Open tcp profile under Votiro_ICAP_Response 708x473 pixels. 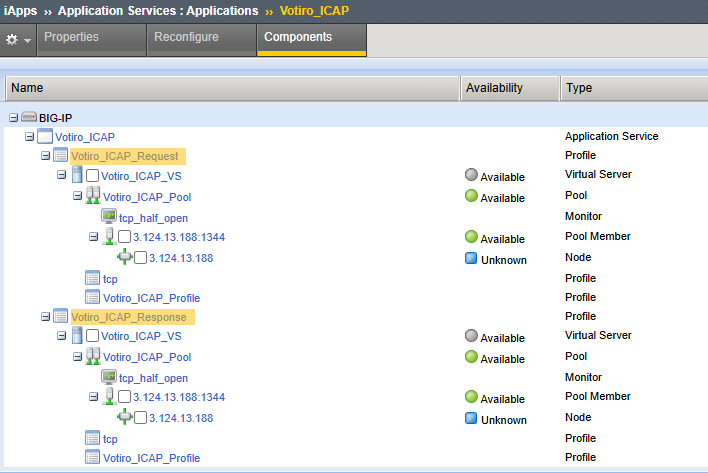110,439
